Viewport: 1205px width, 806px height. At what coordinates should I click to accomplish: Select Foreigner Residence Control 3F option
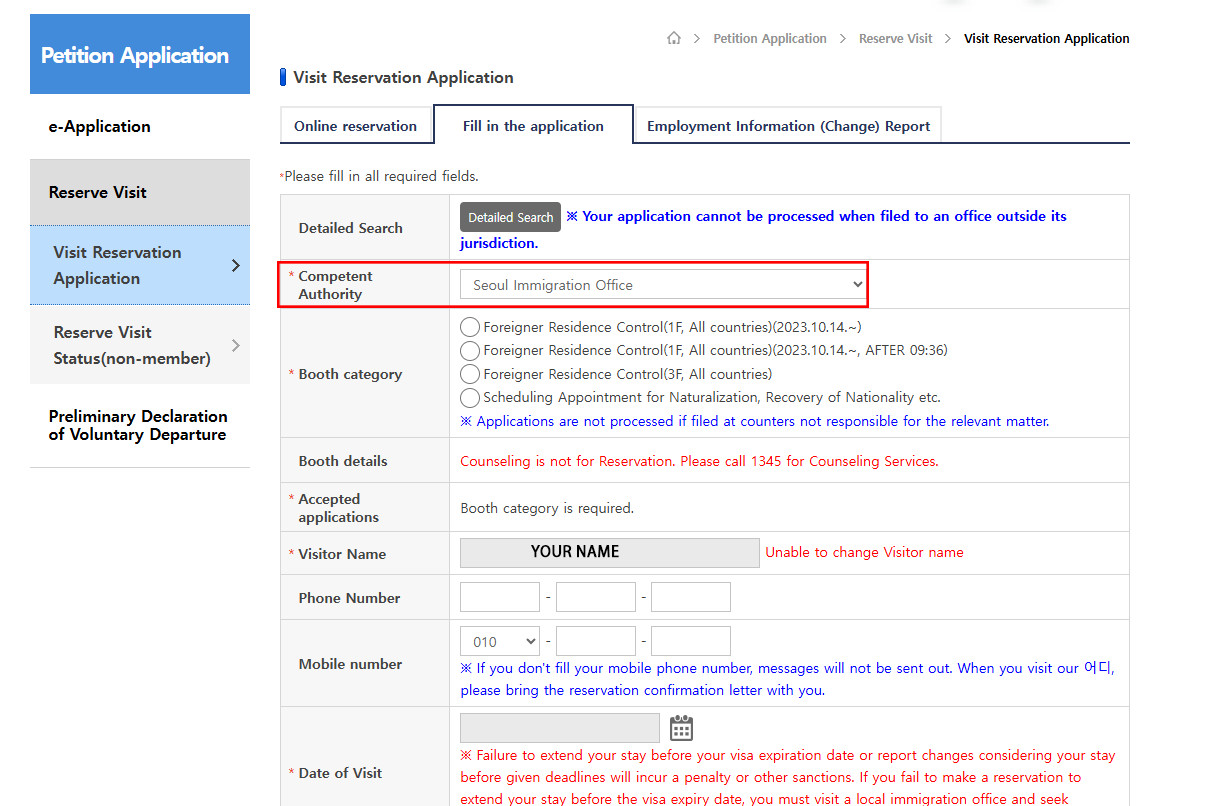point(470,374)
